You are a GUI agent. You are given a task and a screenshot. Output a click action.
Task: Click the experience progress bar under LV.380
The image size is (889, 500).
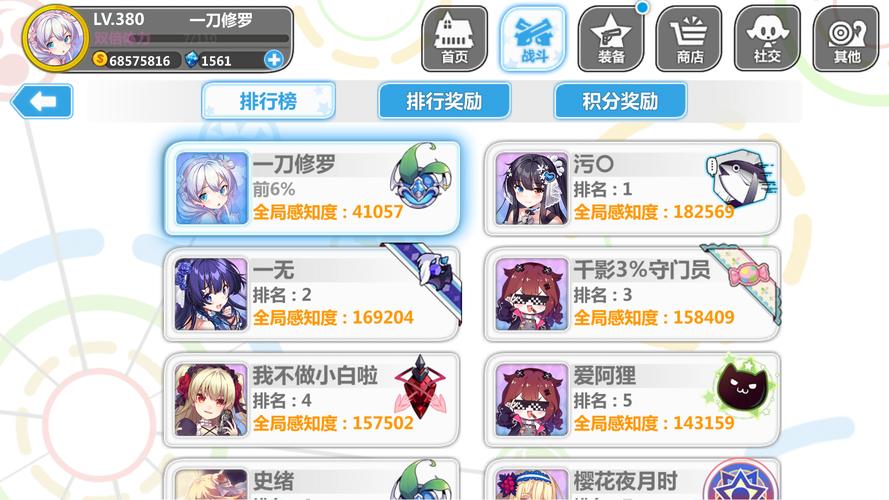coord(192,39)
